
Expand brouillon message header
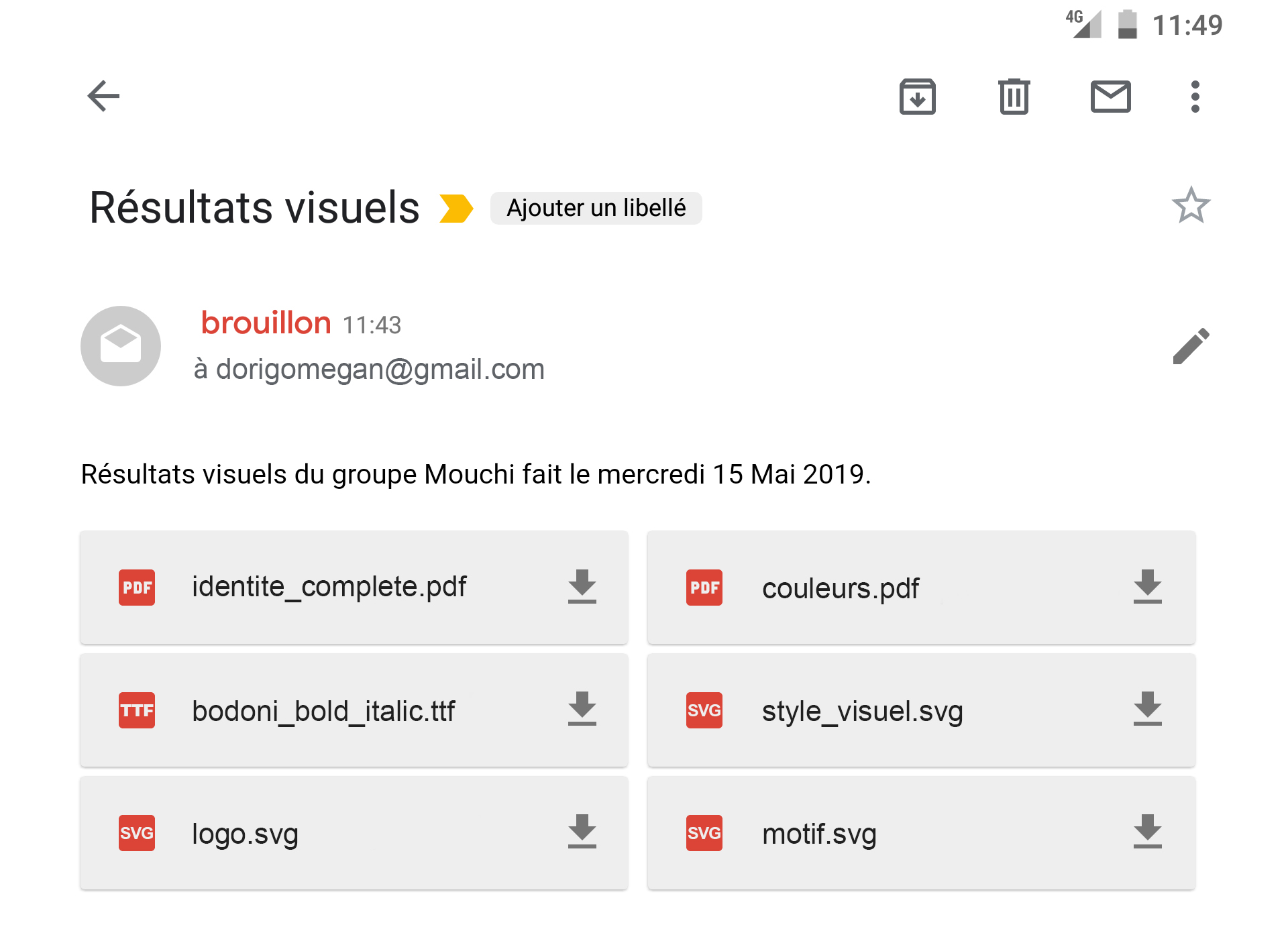(266, 323)
